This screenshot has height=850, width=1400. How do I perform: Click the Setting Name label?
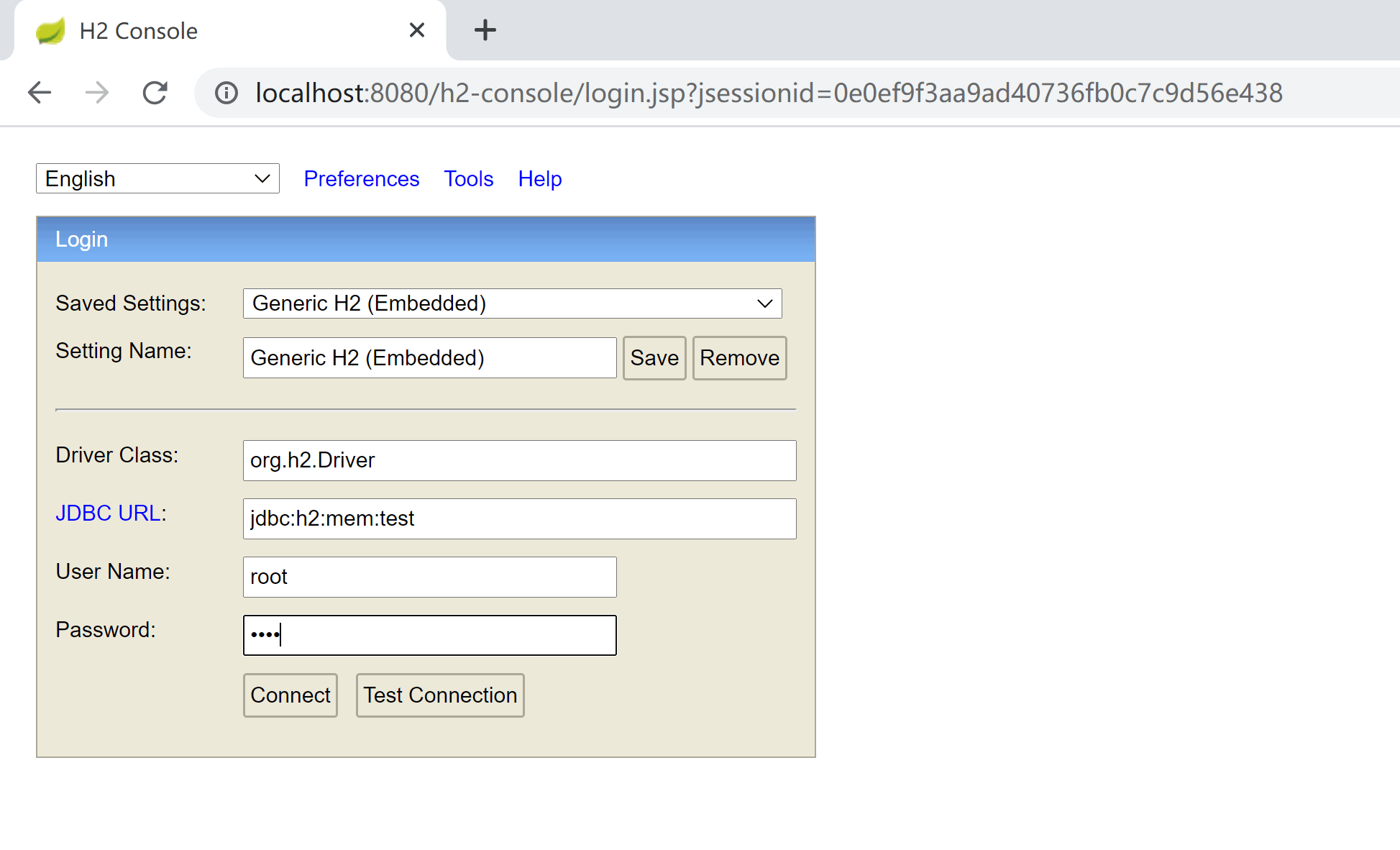pos(124,350)
